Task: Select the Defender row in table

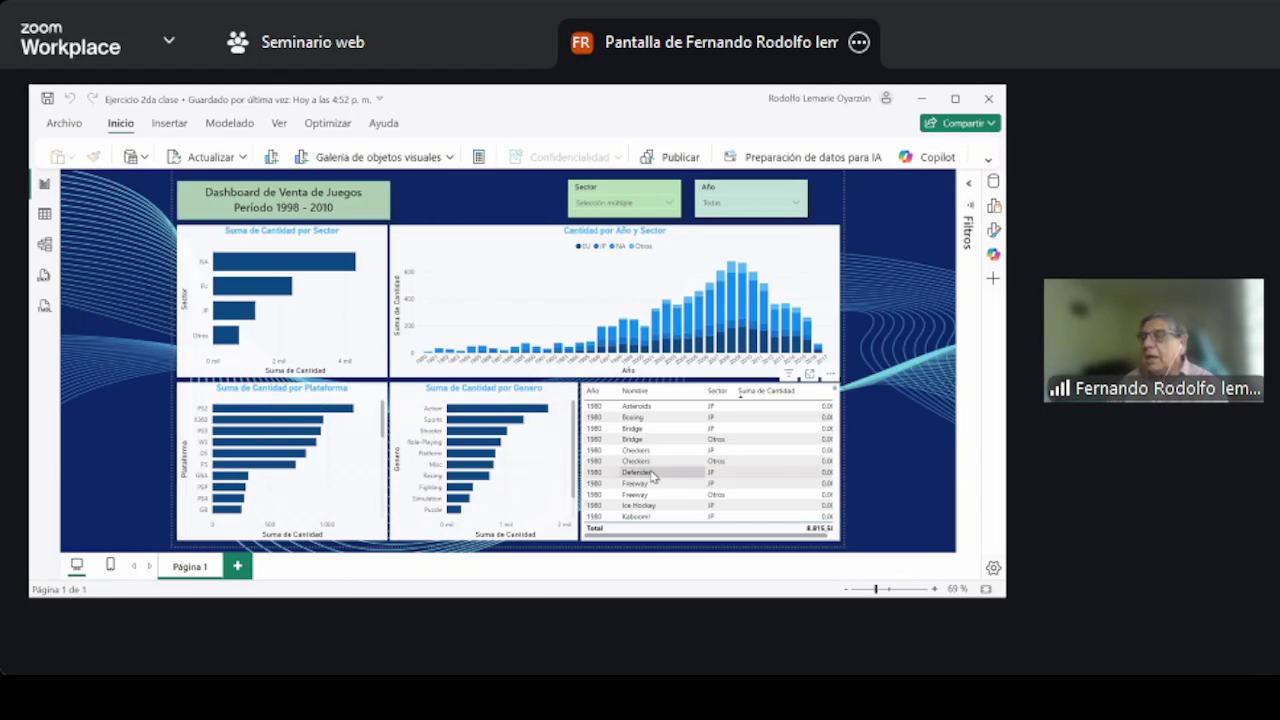Action: [x=636, y=472]
